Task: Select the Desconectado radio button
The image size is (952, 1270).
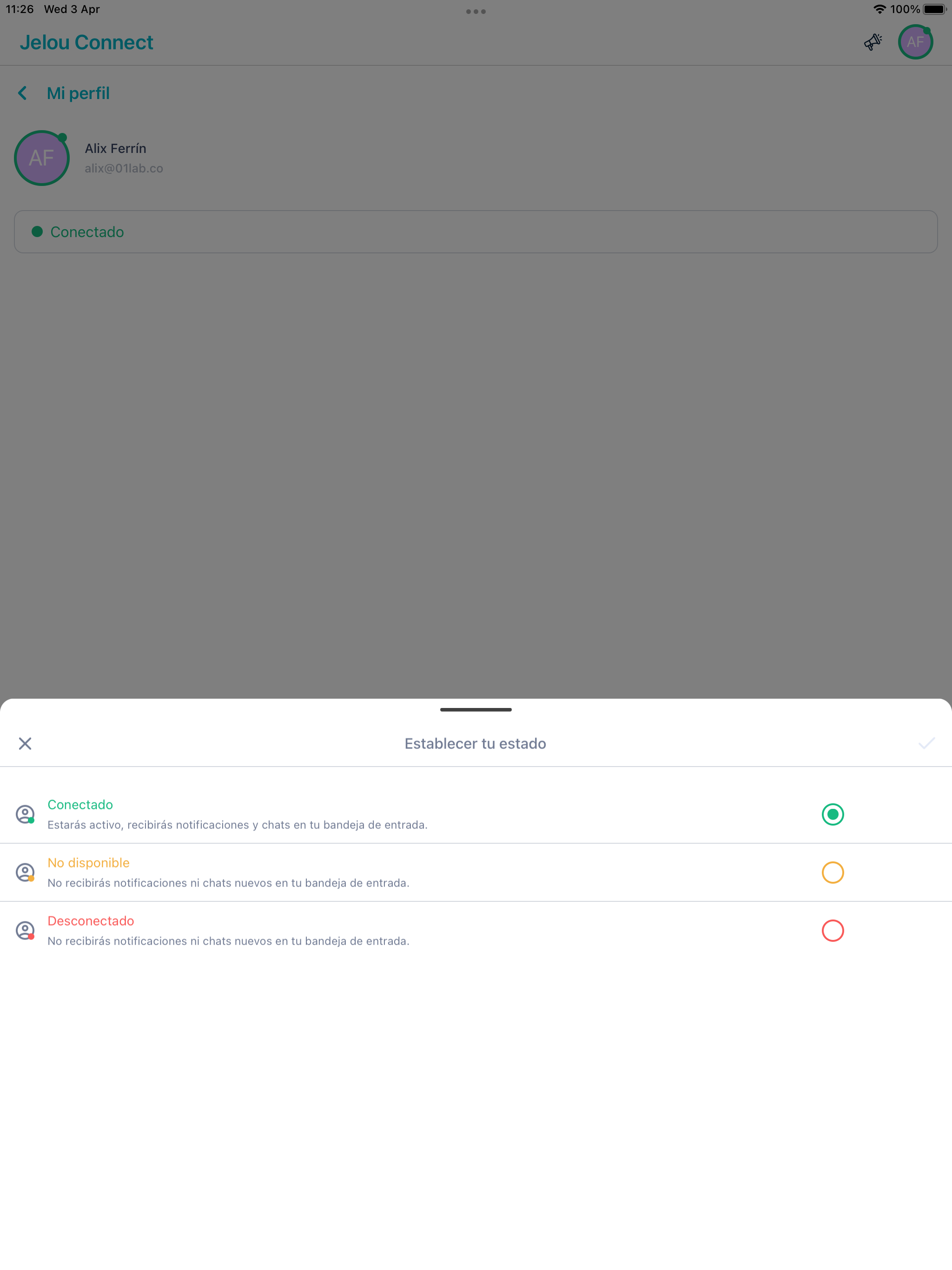Action: tap(833, 930)
